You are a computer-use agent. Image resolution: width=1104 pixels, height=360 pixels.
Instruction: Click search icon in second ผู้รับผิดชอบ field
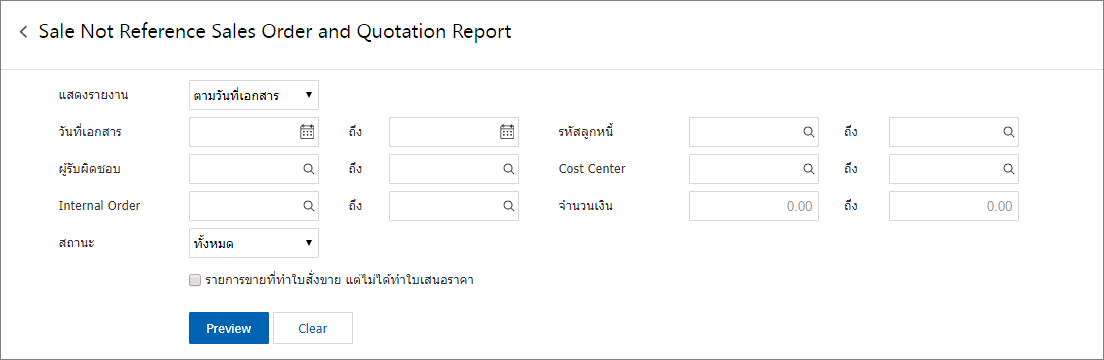508,169
